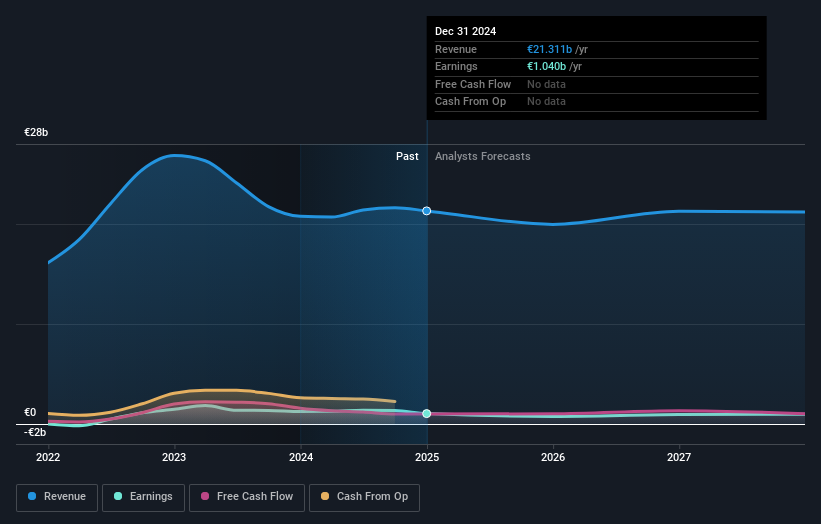Toggle the Revenue legend button
Image resolution: width=821 pixels, height=524 pixels.
coord(57,497)
